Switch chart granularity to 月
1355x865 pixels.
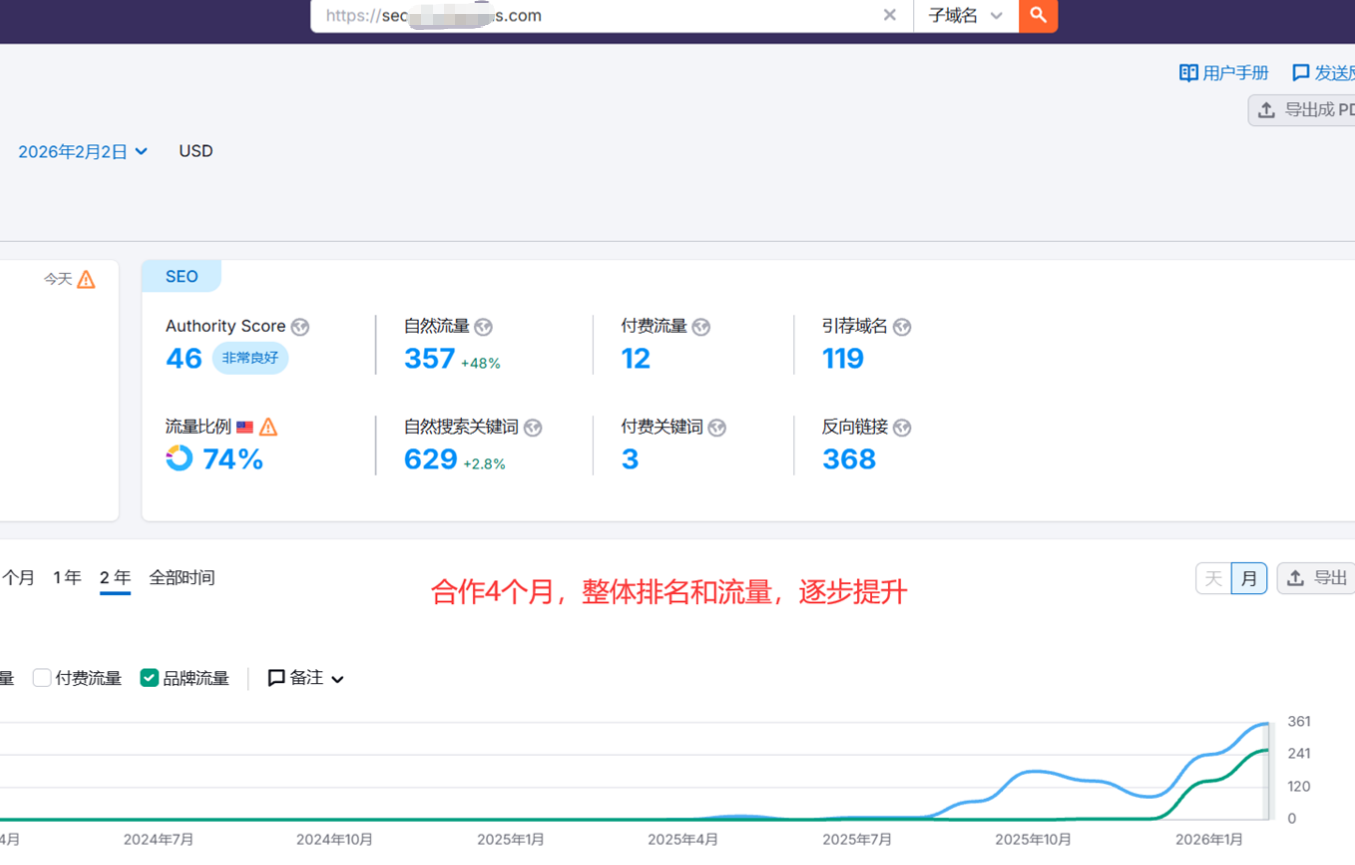(x=1249, y=578)
